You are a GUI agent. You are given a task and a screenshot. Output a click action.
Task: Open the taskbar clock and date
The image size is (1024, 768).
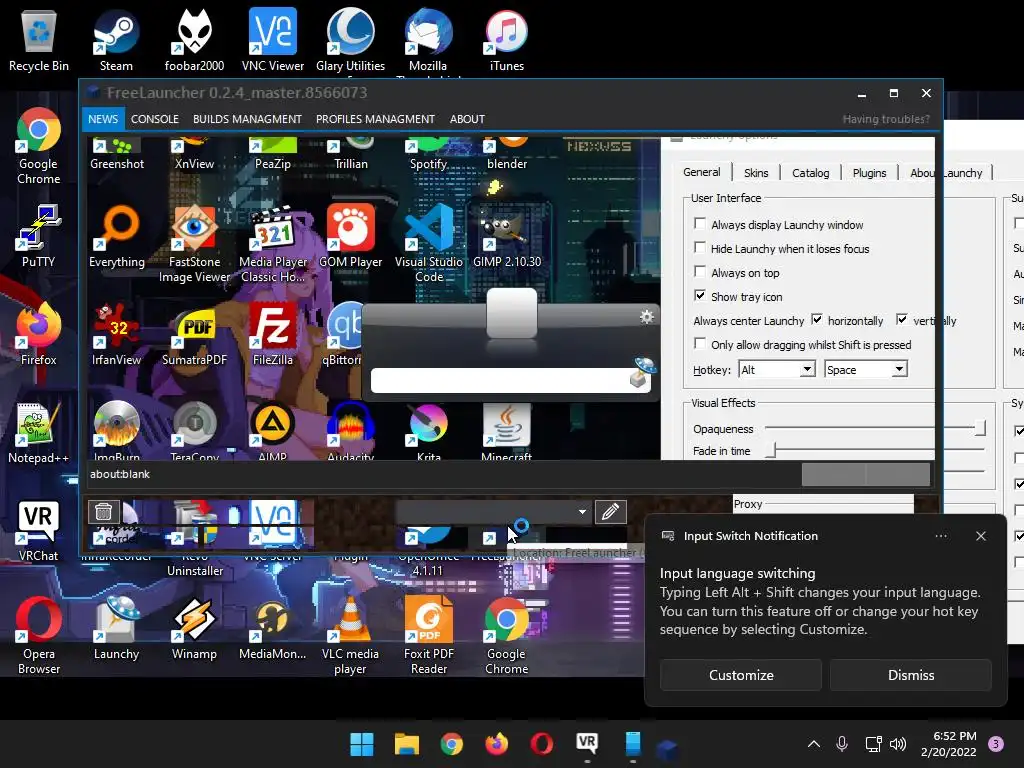[948, 744]
